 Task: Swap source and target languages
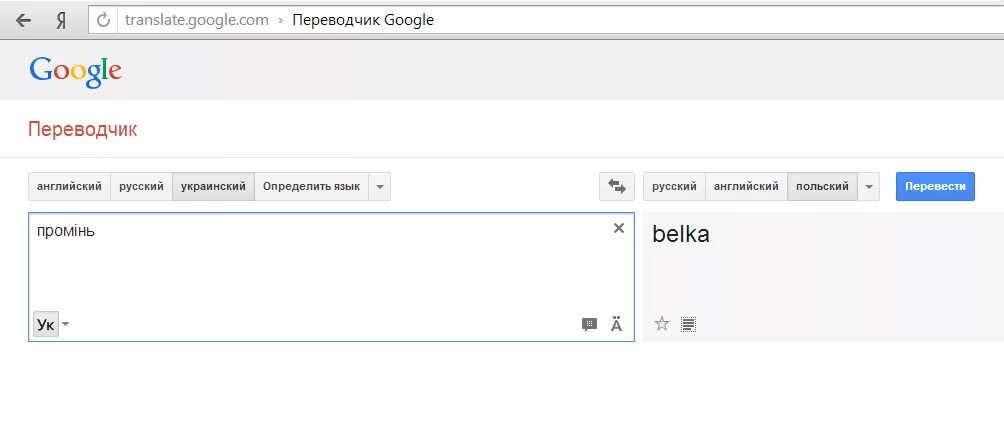(x=616, y=187)
